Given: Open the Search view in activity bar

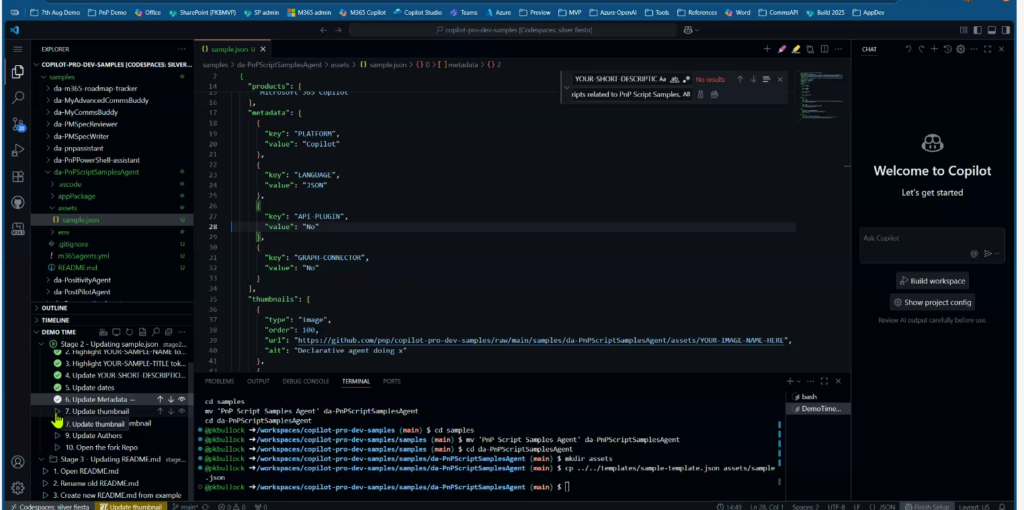Looking at the screenshot, I should (x=18, y=98).
